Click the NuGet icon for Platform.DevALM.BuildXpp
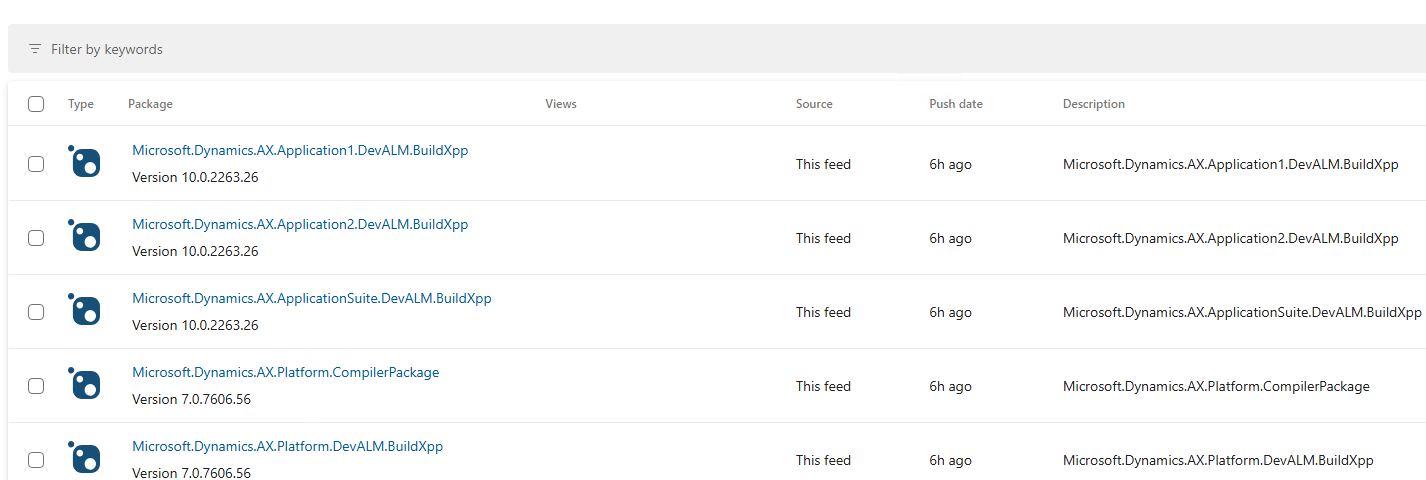This screenshot has height=480, width=1426. coord(85,459)
